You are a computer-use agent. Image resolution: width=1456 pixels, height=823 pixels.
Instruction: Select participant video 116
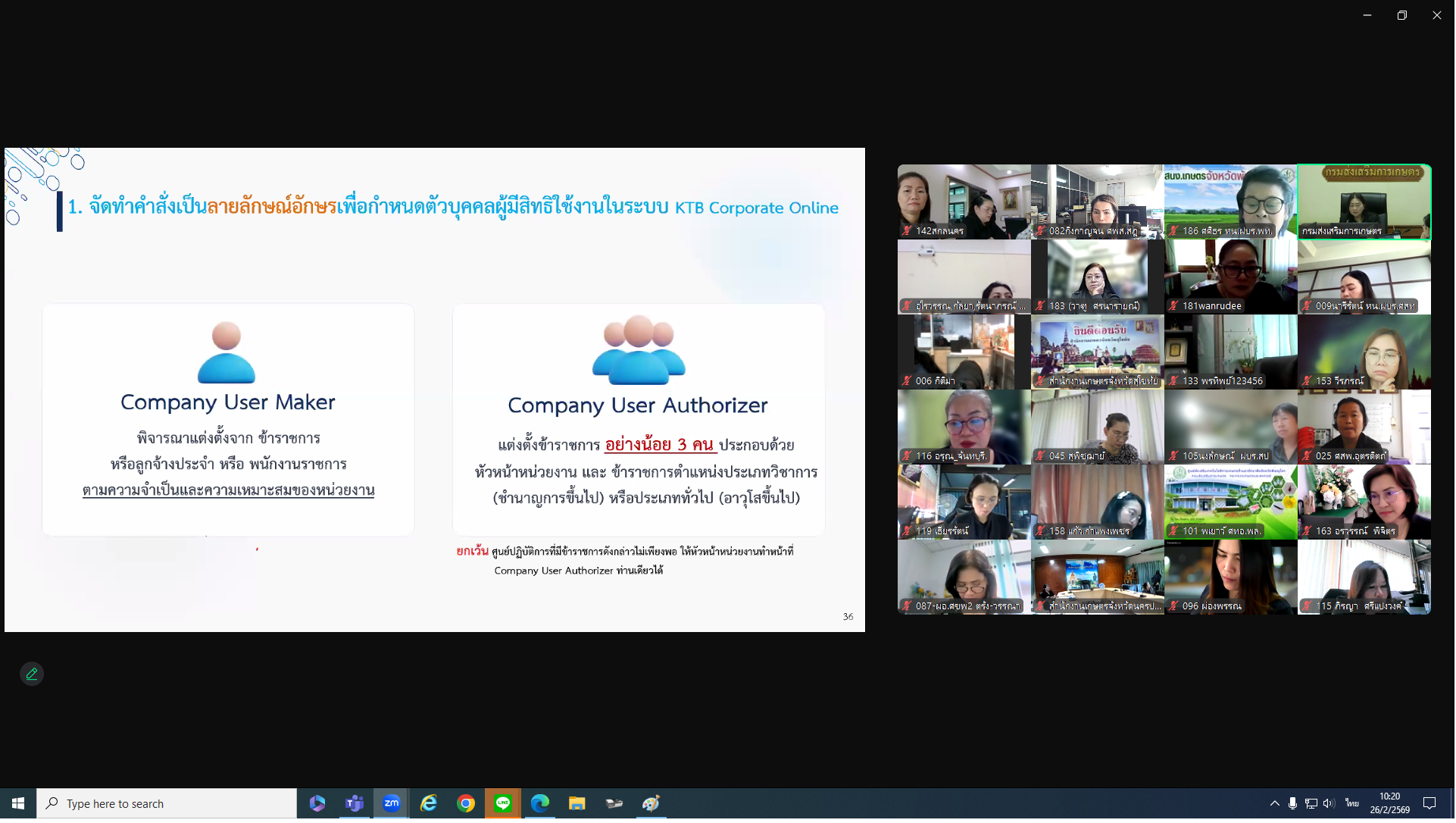(x=964, y=427)
